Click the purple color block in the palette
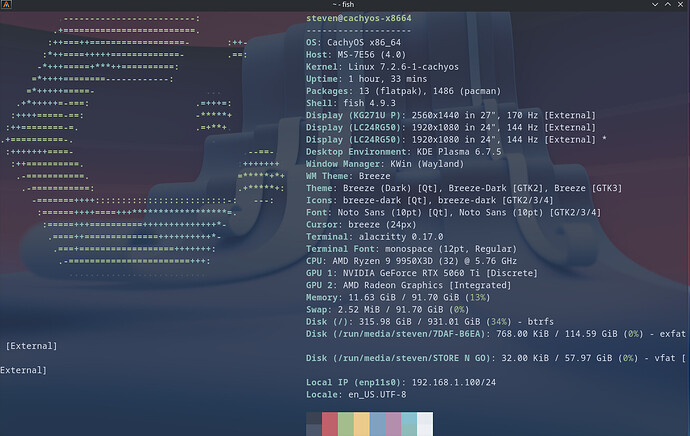Image resolution: width=690 pixels, height=436 pixels. pyautogui.click(x=393, y=424)
